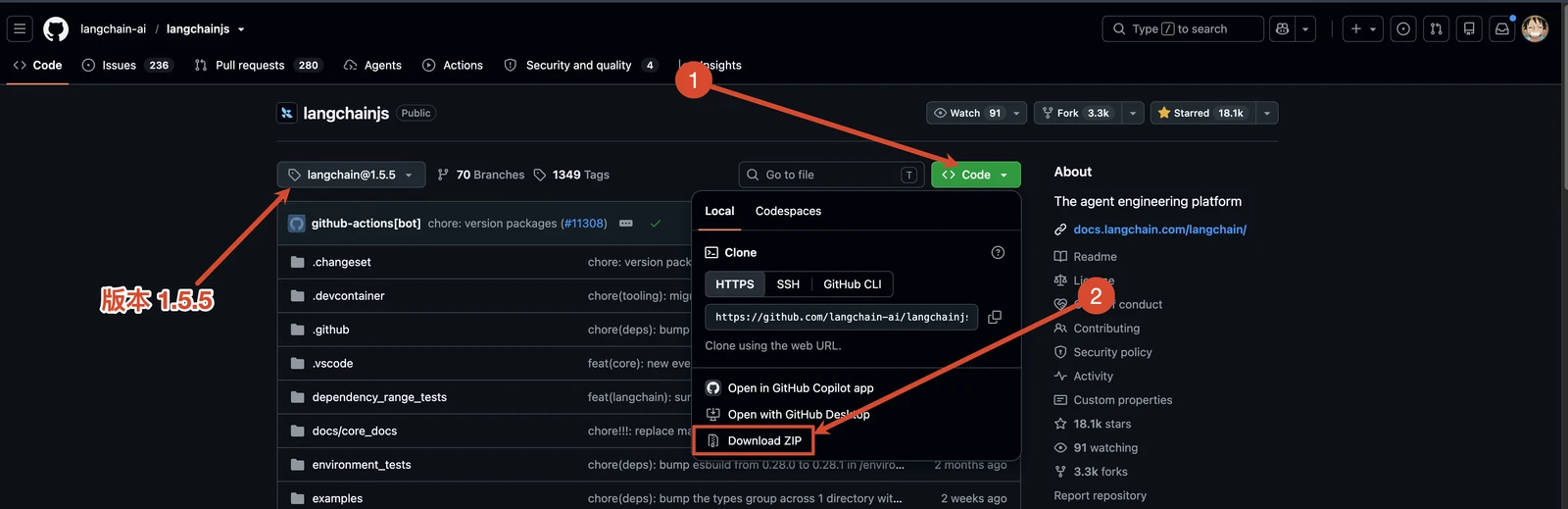Switch to the Local tab
This screenshot has height=509, width=1568.
(719, 211)
